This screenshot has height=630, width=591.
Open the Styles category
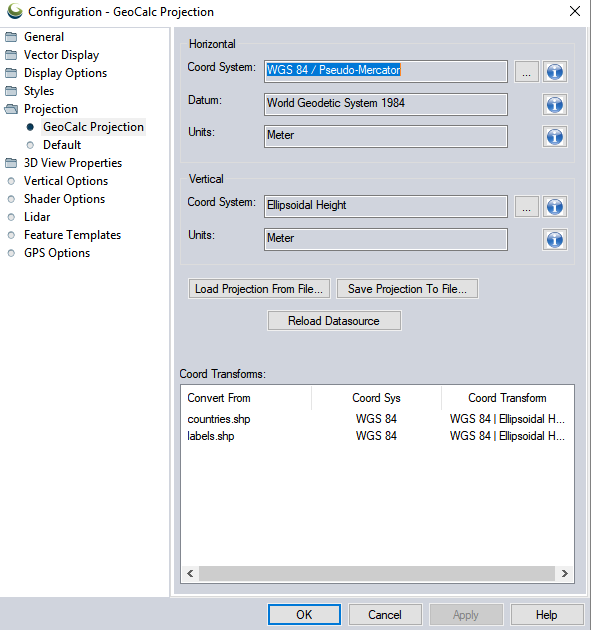tap(39, 91)
